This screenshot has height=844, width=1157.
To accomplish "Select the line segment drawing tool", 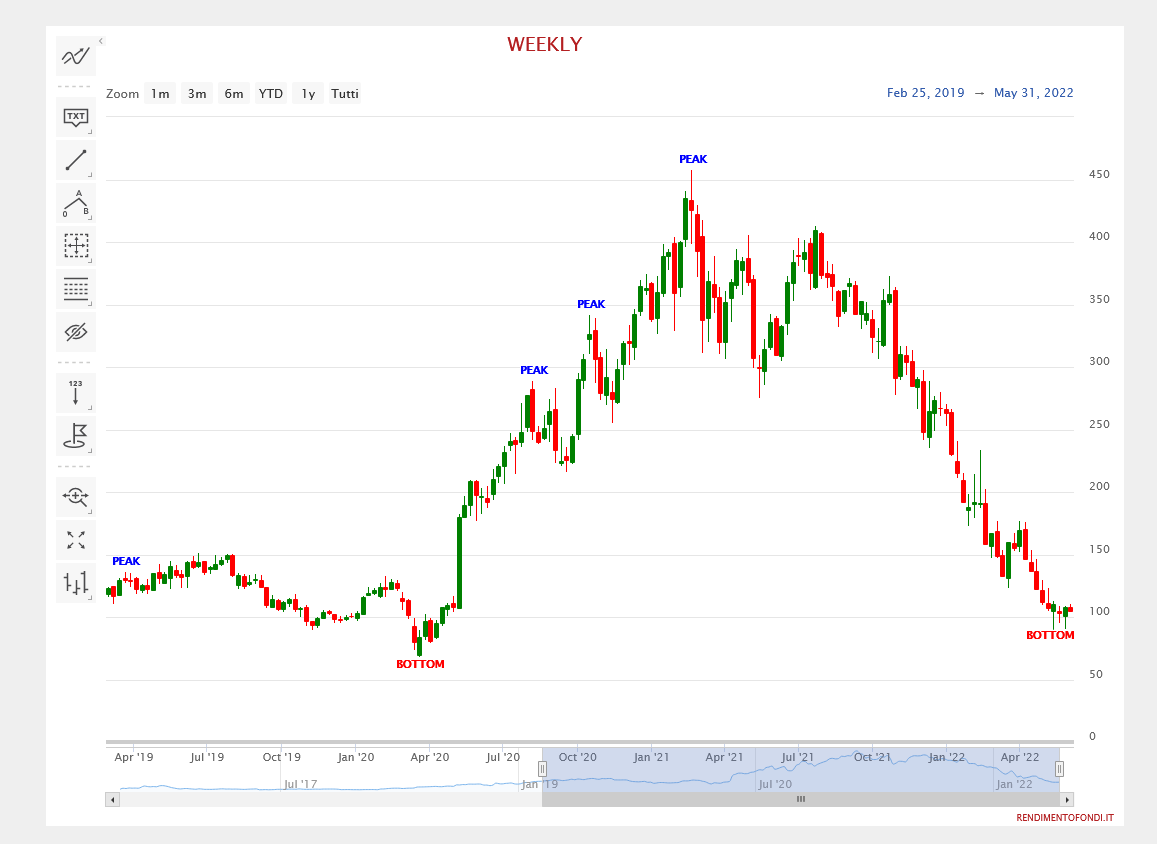I will (x=76, y=160).
